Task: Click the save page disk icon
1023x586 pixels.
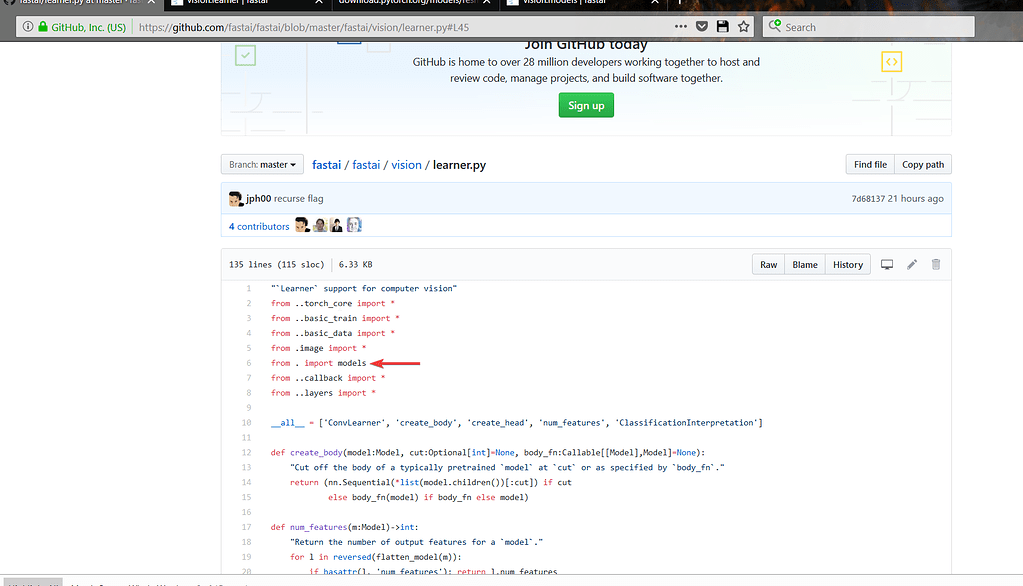Action: tap(721, 26)
